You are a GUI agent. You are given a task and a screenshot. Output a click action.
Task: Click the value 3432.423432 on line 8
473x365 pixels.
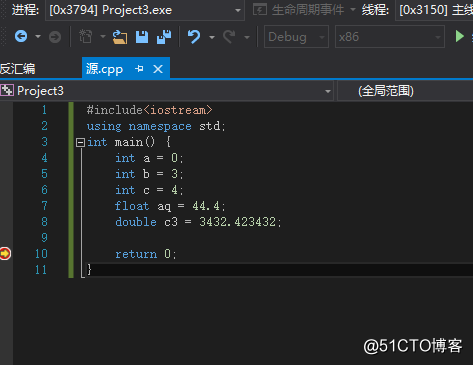pyautogui.click(x=237, y=222)
